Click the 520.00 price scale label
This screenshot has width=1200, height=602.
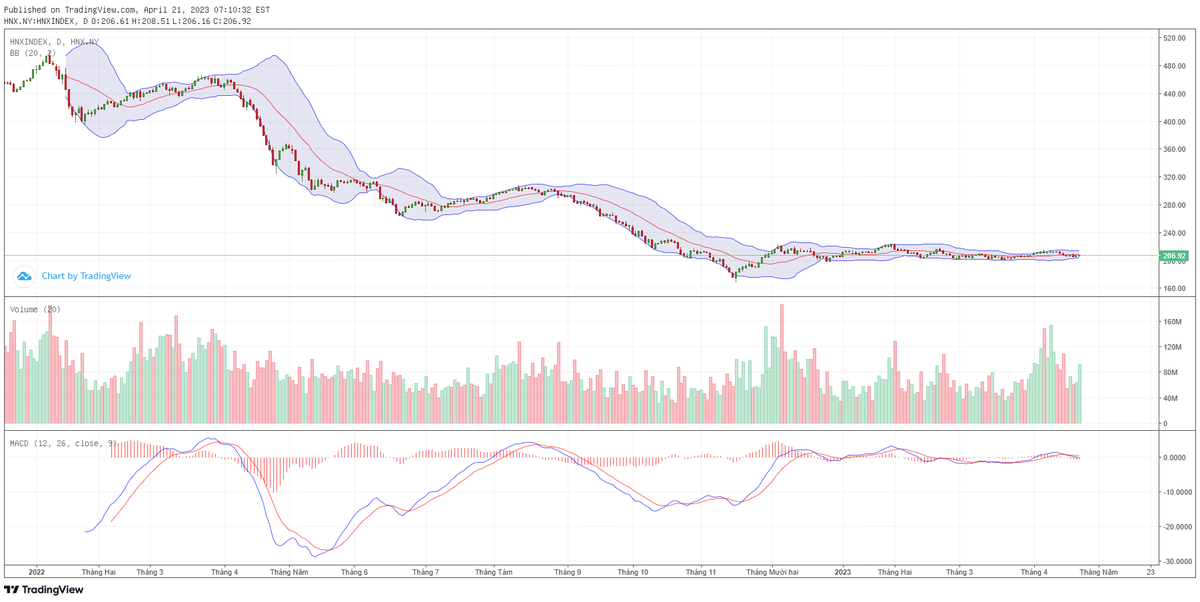click(1173, 38)
